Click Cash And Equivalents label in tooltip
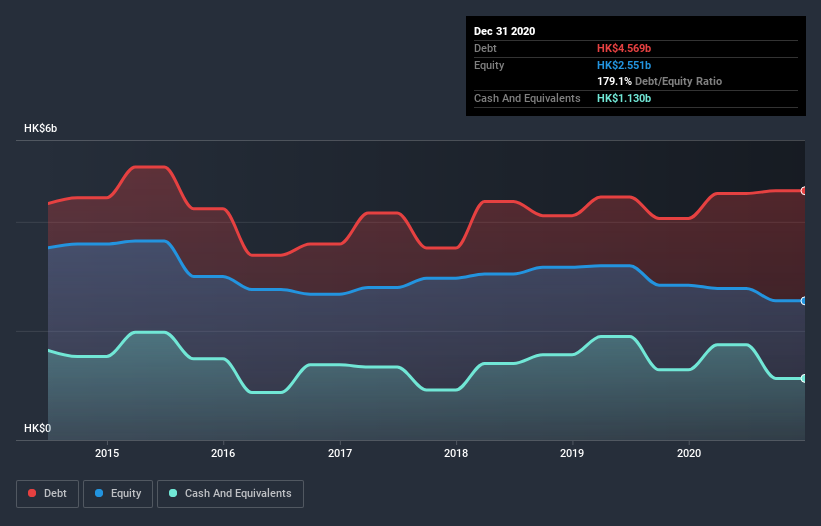Screen dimensions: 821x526 527,98
